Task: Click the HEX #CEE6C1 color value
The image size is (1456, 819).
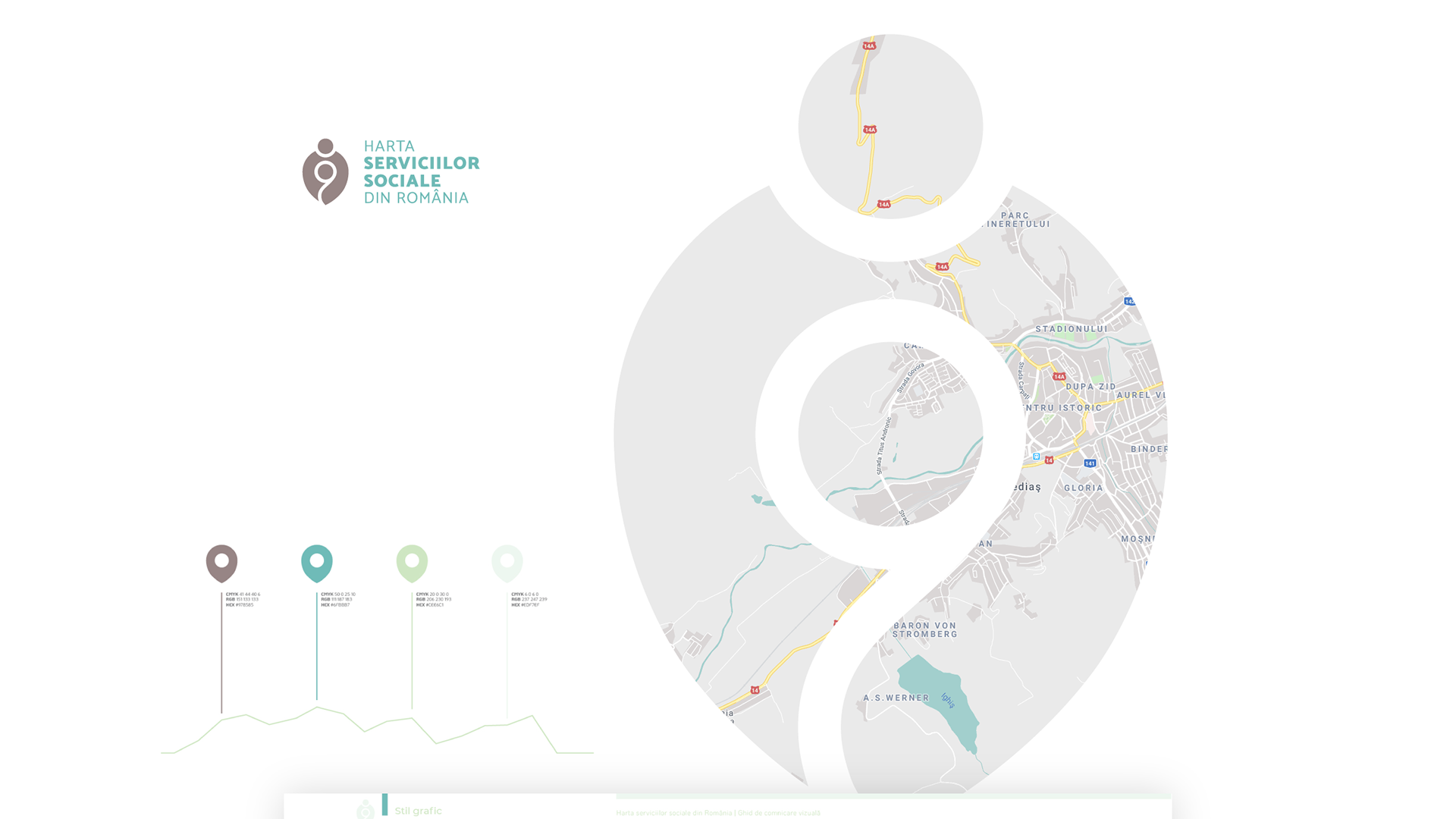Action: coord(430,605)
